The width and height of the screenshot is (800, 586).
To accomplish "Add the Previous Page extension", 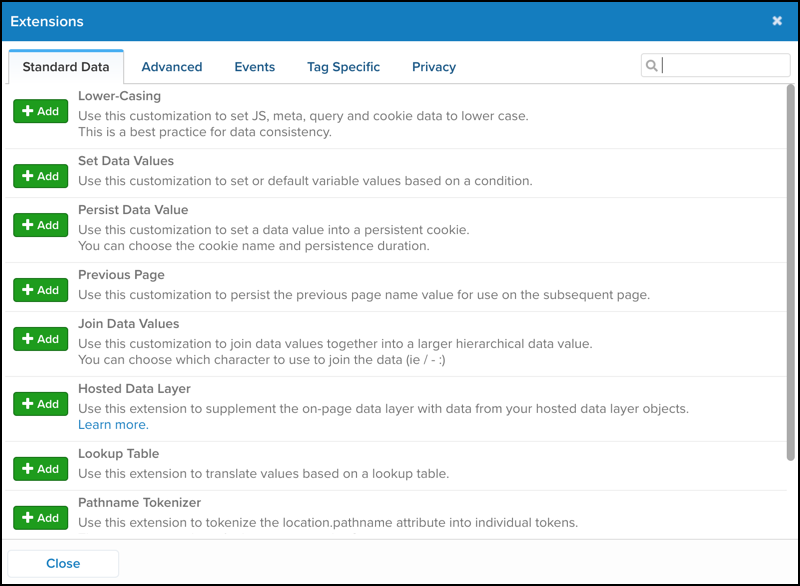I will [40, 290].
